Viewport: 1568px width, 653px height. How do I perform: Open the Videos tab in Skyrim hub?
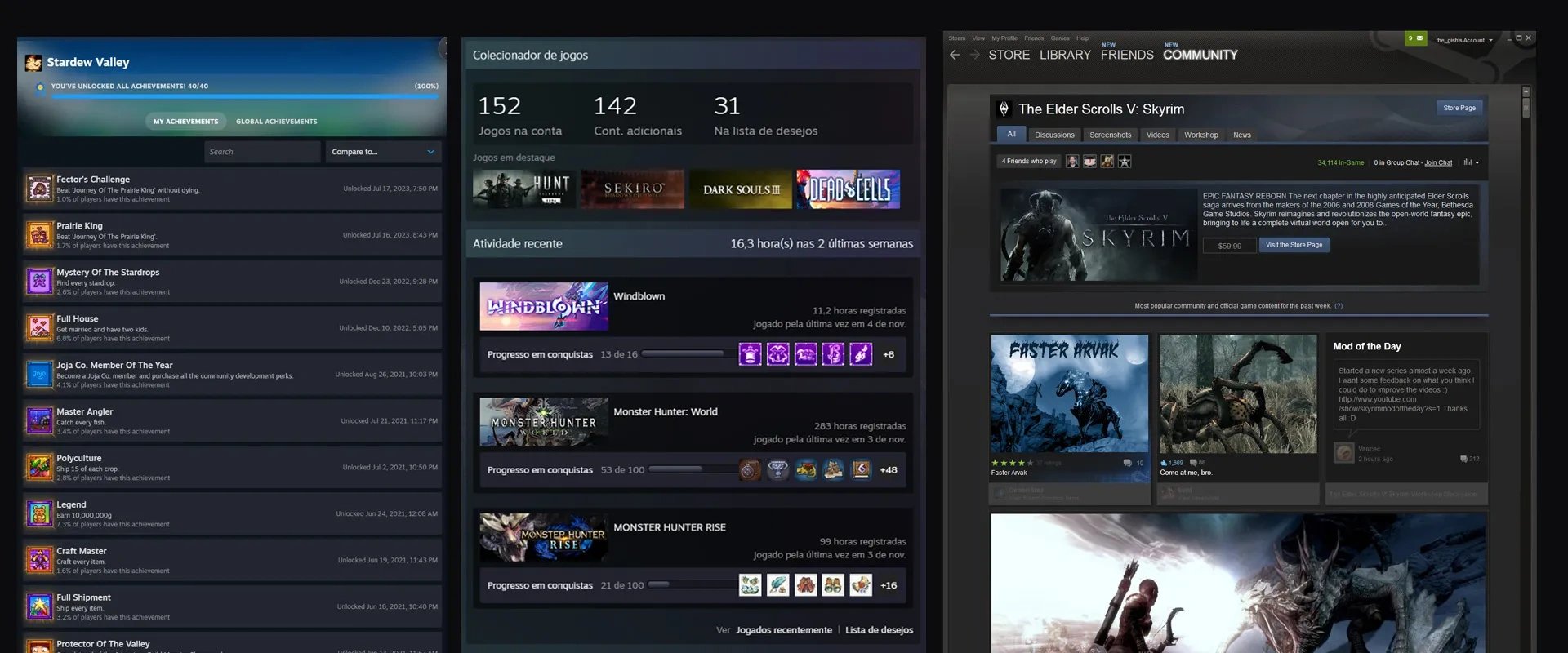coord(1157,135)
